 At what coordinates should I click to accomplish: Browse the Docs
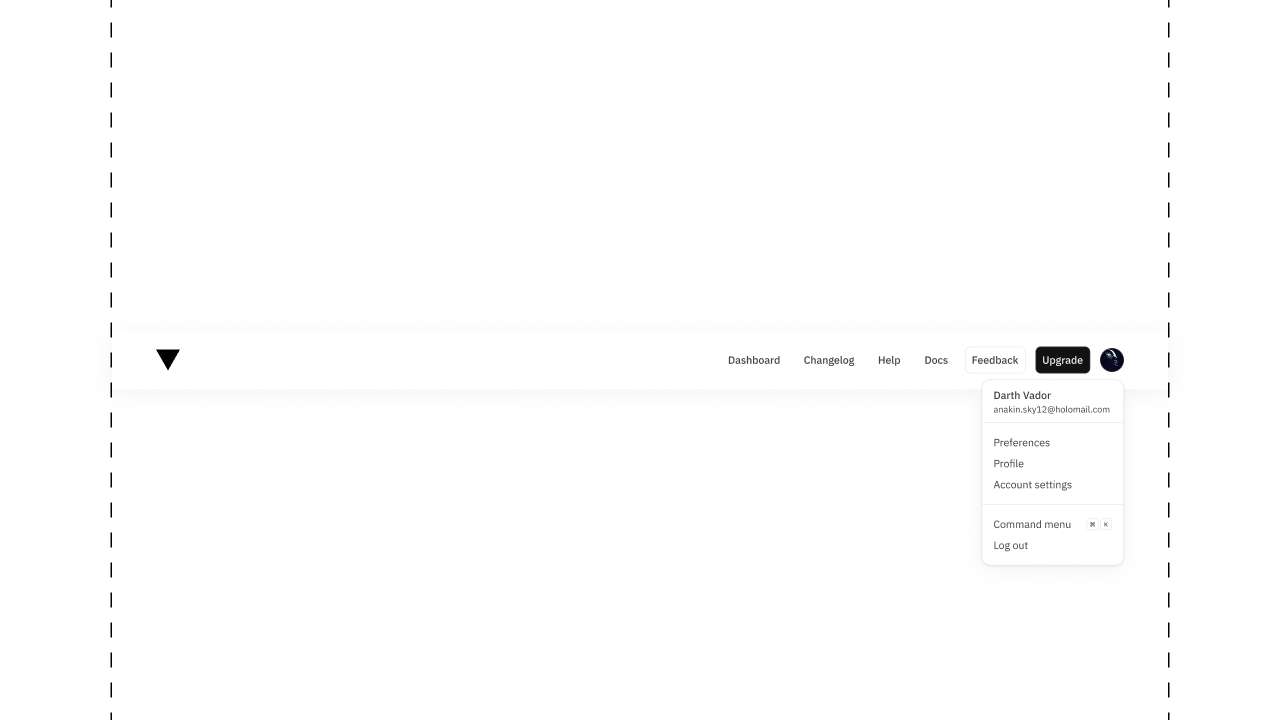tap(936, 360)
